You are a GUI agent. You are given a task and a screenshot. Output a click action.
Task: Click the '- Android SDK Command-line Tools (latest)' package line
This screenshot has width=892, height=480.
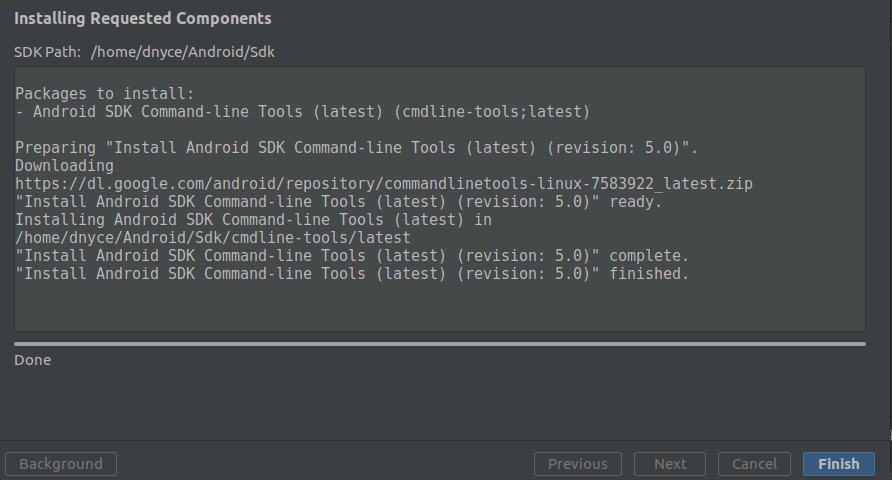point(303,111)
